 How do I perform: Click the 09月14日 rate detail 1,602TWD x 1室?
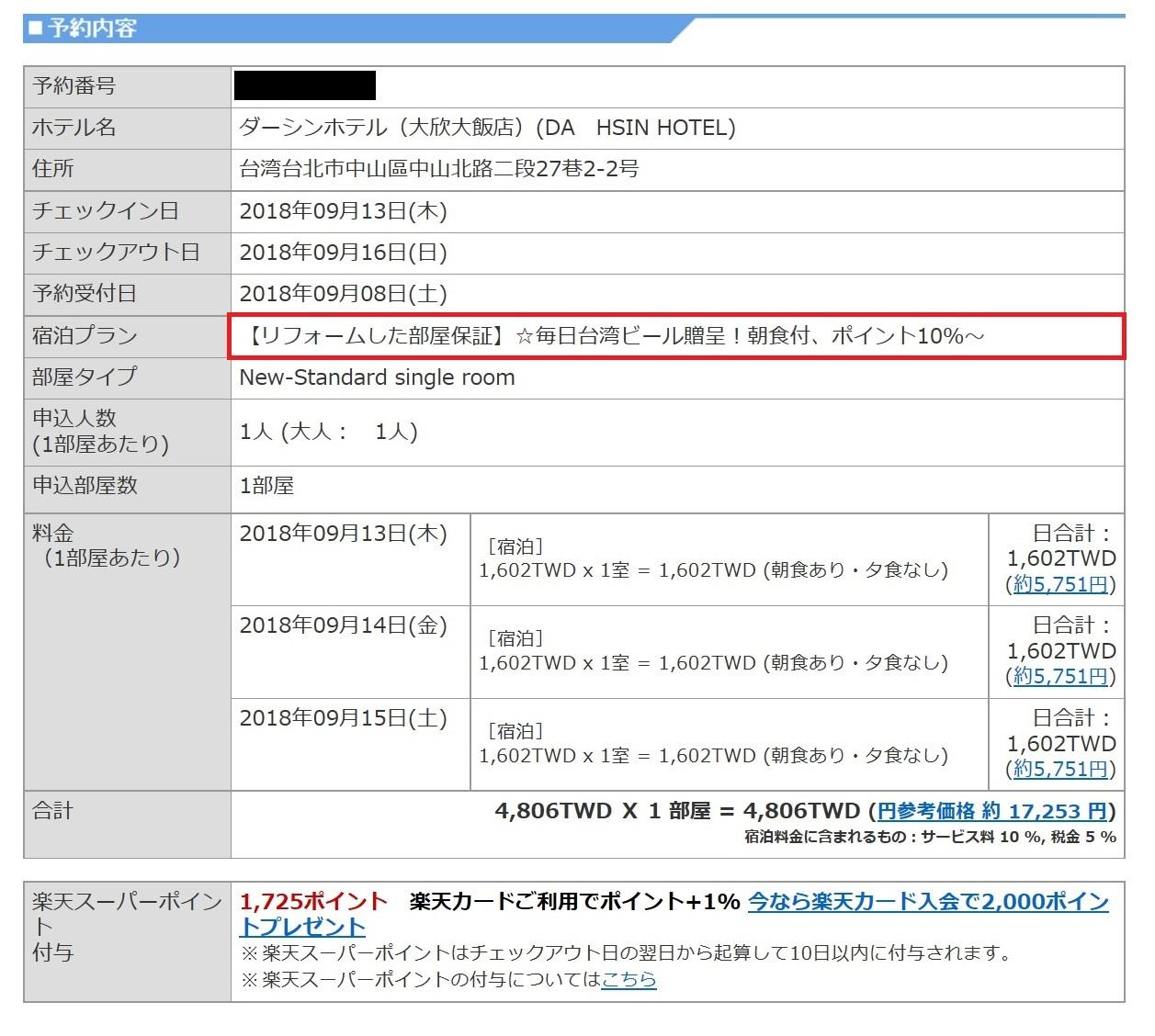tap(713, 662)
